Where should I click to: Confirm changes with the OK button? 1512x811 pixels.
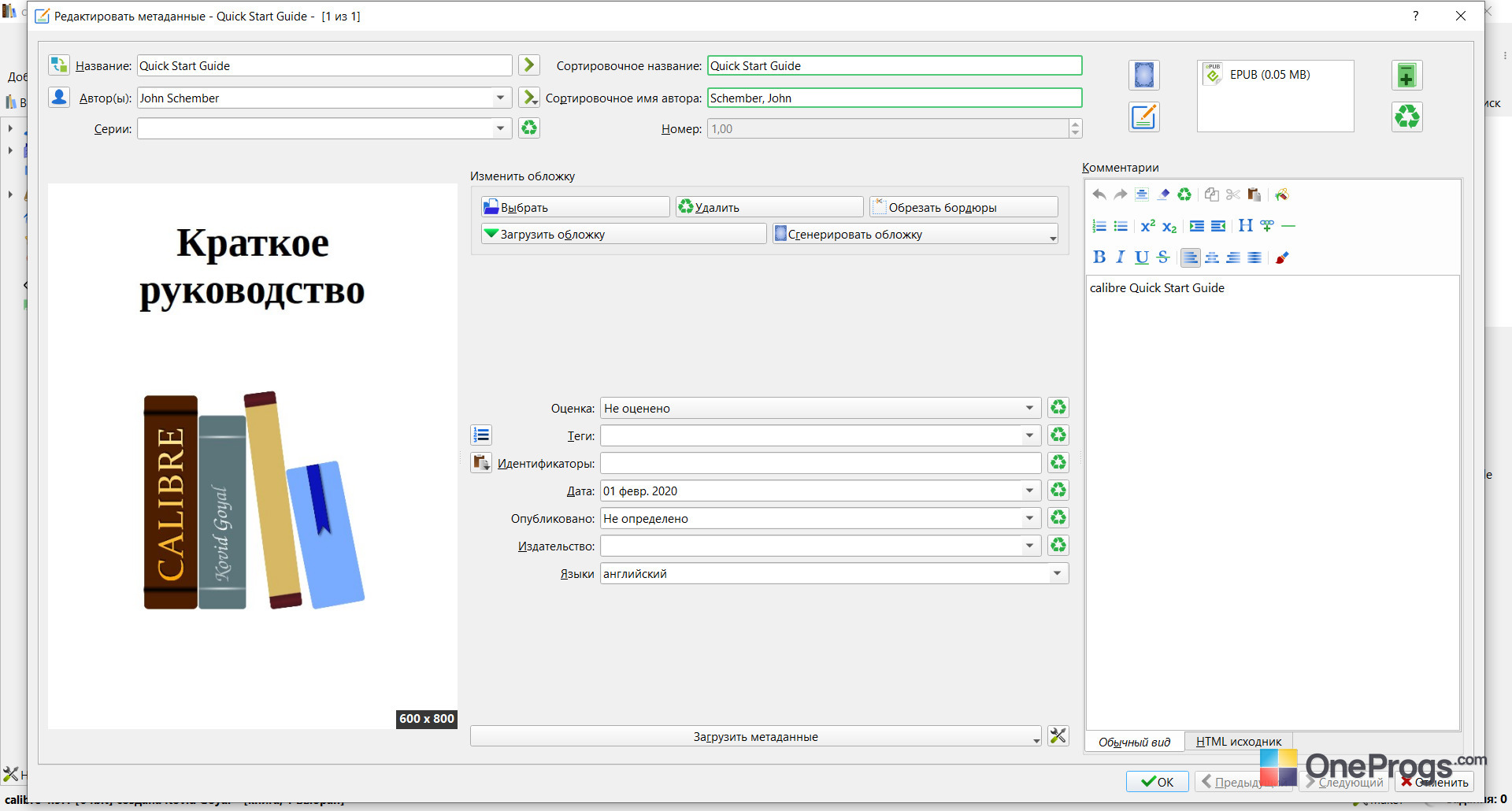click(x=1158, y=782)
